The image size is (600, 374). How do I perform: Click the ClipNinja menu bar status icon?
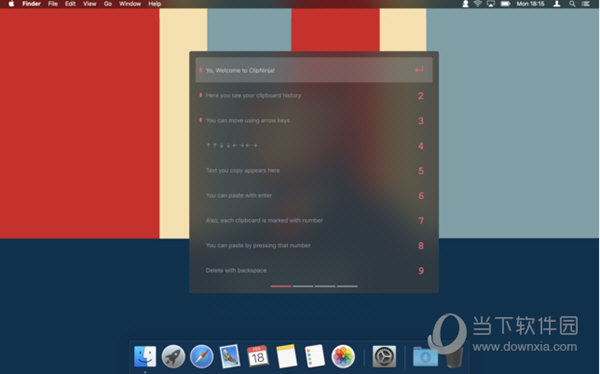click(x=465, y=4)
